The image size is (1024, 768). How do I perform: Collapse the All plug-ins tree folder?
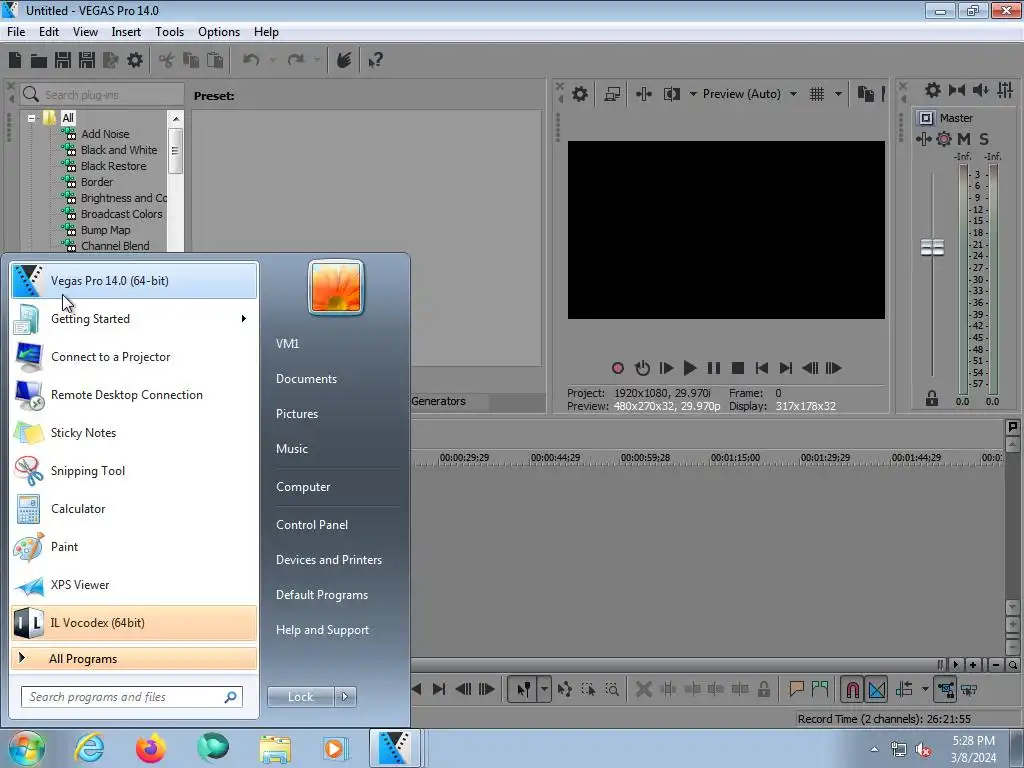31,118
